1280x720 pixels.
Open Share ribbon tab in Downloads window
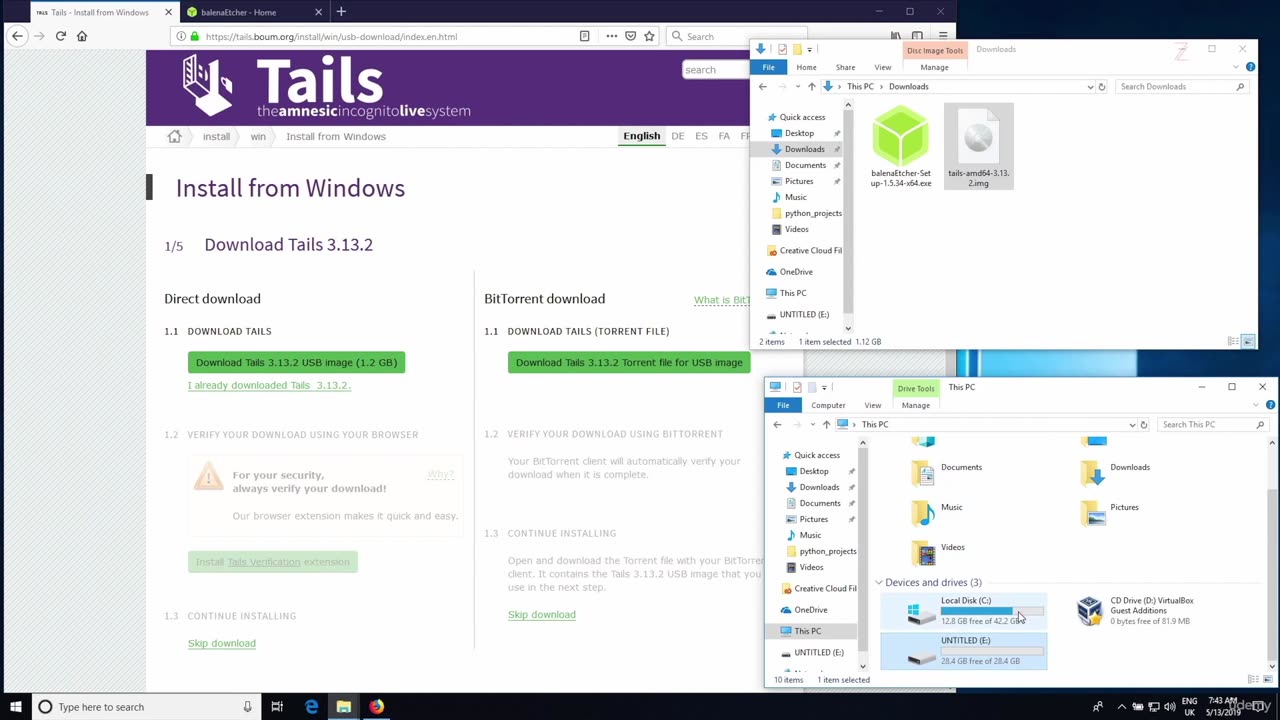845,67
